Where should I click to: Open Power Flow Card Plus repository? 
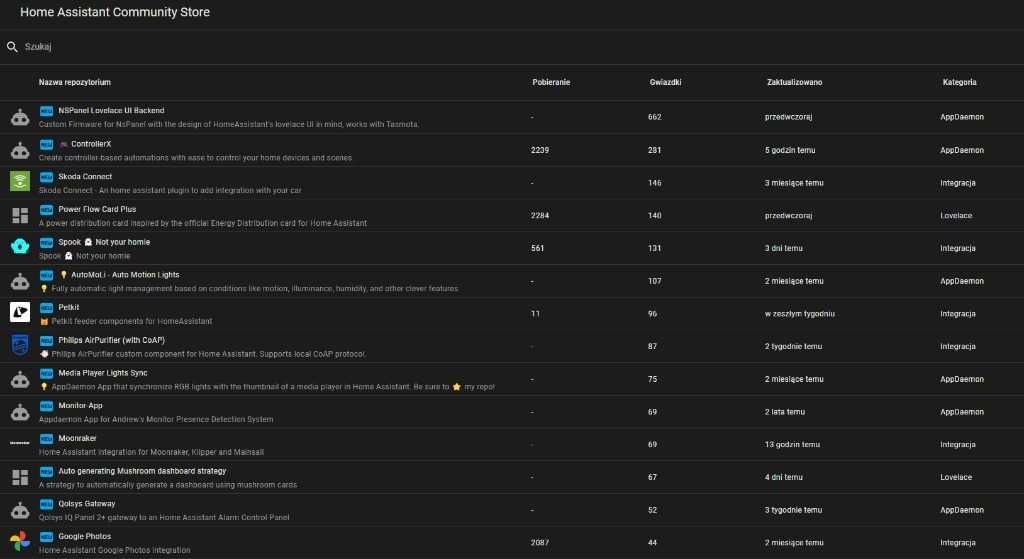tap(97, 210)
